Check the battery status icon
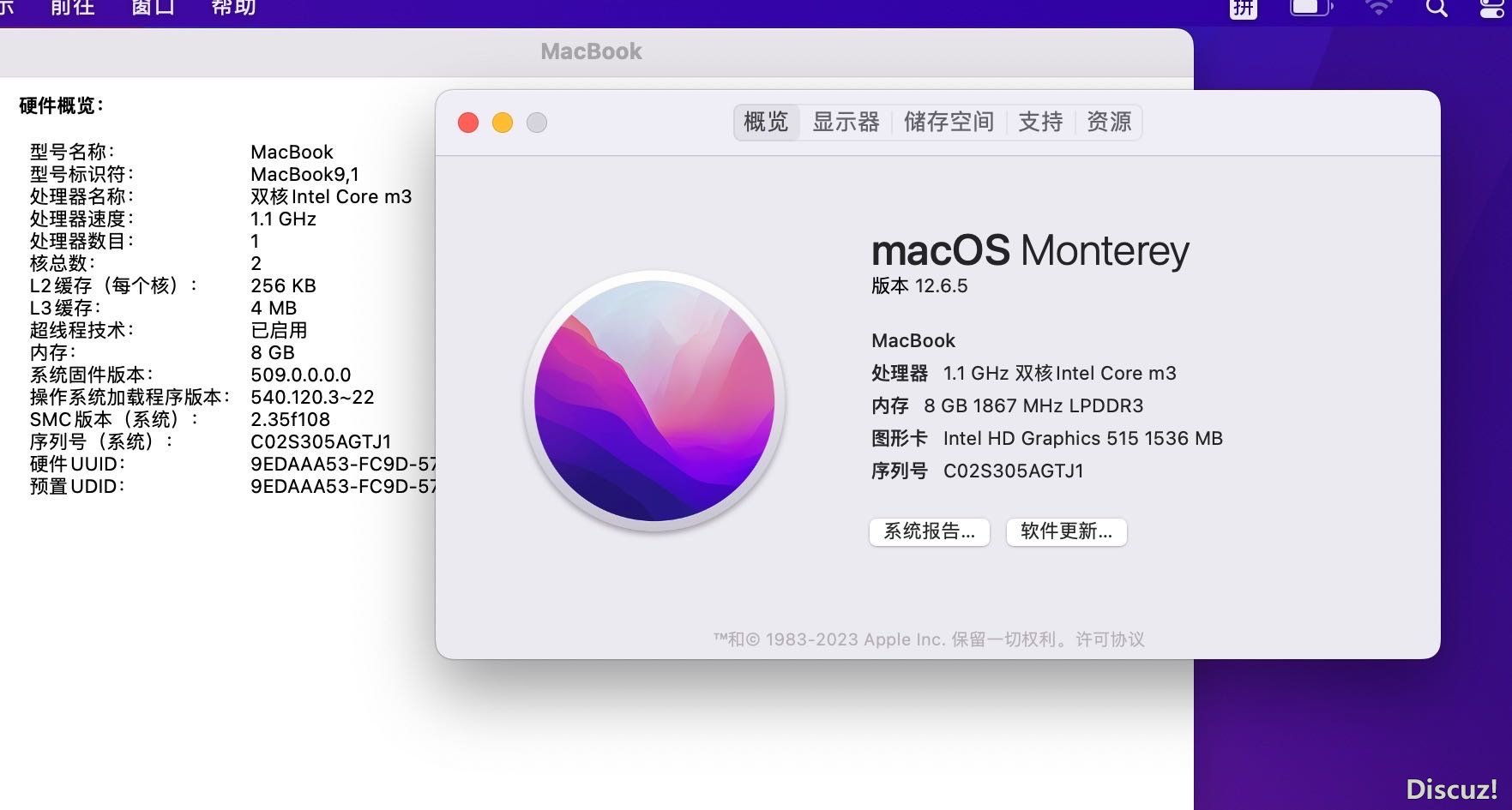This screenshot has height=810, width=1512. point(1311,8)
